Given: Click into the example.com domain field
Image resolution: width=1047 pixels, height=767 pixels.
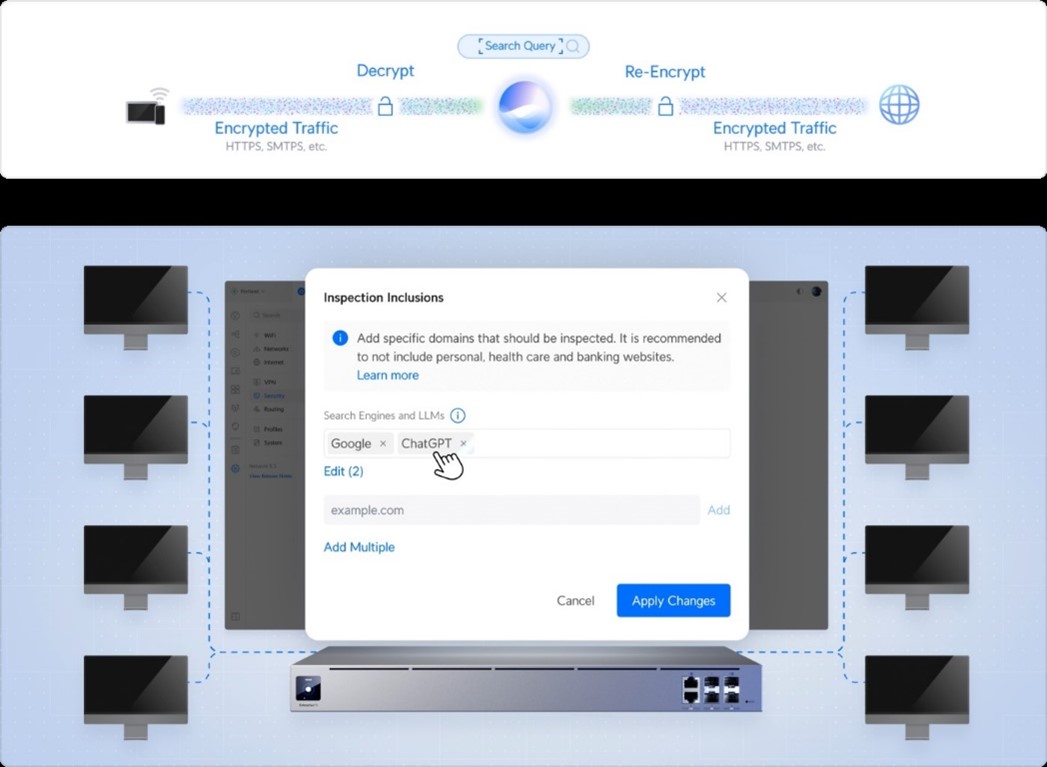Looking at the screenshot, I should tap(510, 510).
